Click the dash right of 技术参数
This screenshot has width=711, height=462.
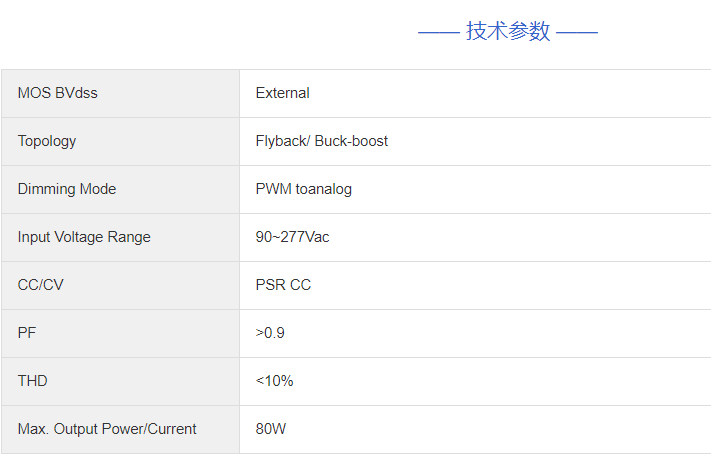pos(577,32)
